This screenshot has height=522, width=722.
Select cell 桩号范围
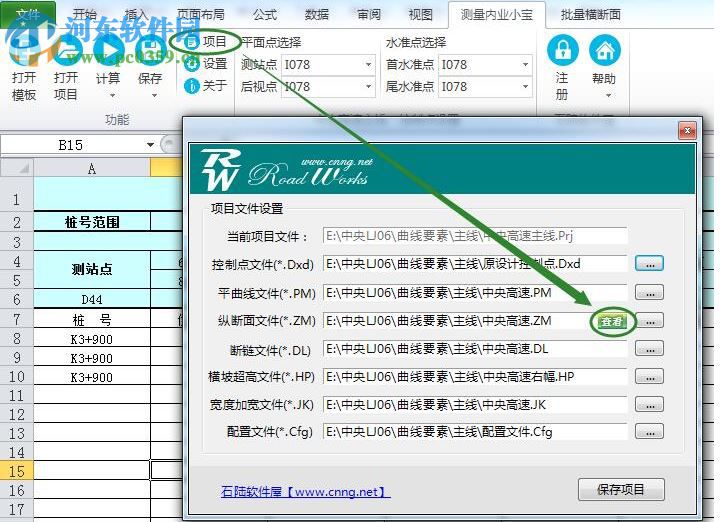click(x=92, y=222)
